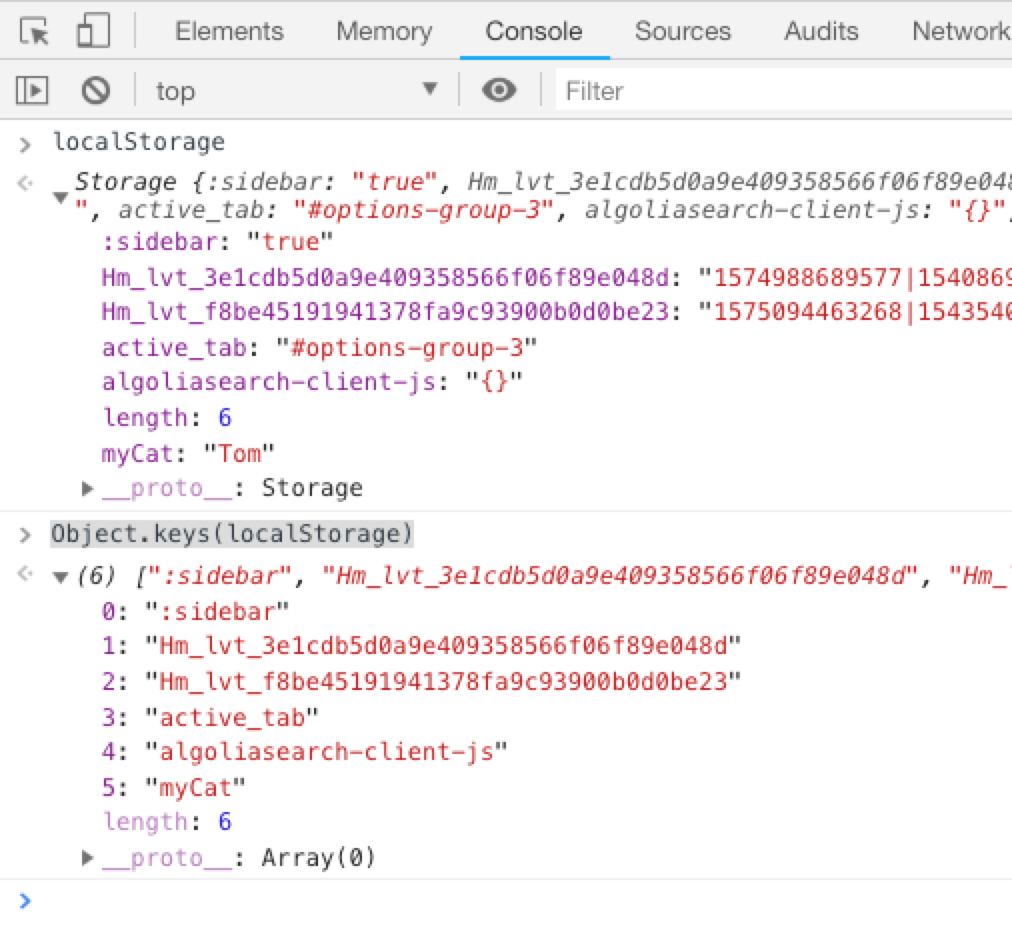Focus the empty console prompt line
1012x928 pixels.
(500, 901)
